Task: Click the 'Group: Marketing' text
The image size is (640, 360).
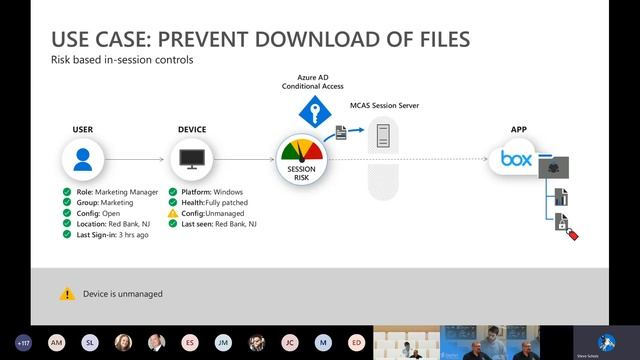Action: (105, 202)
